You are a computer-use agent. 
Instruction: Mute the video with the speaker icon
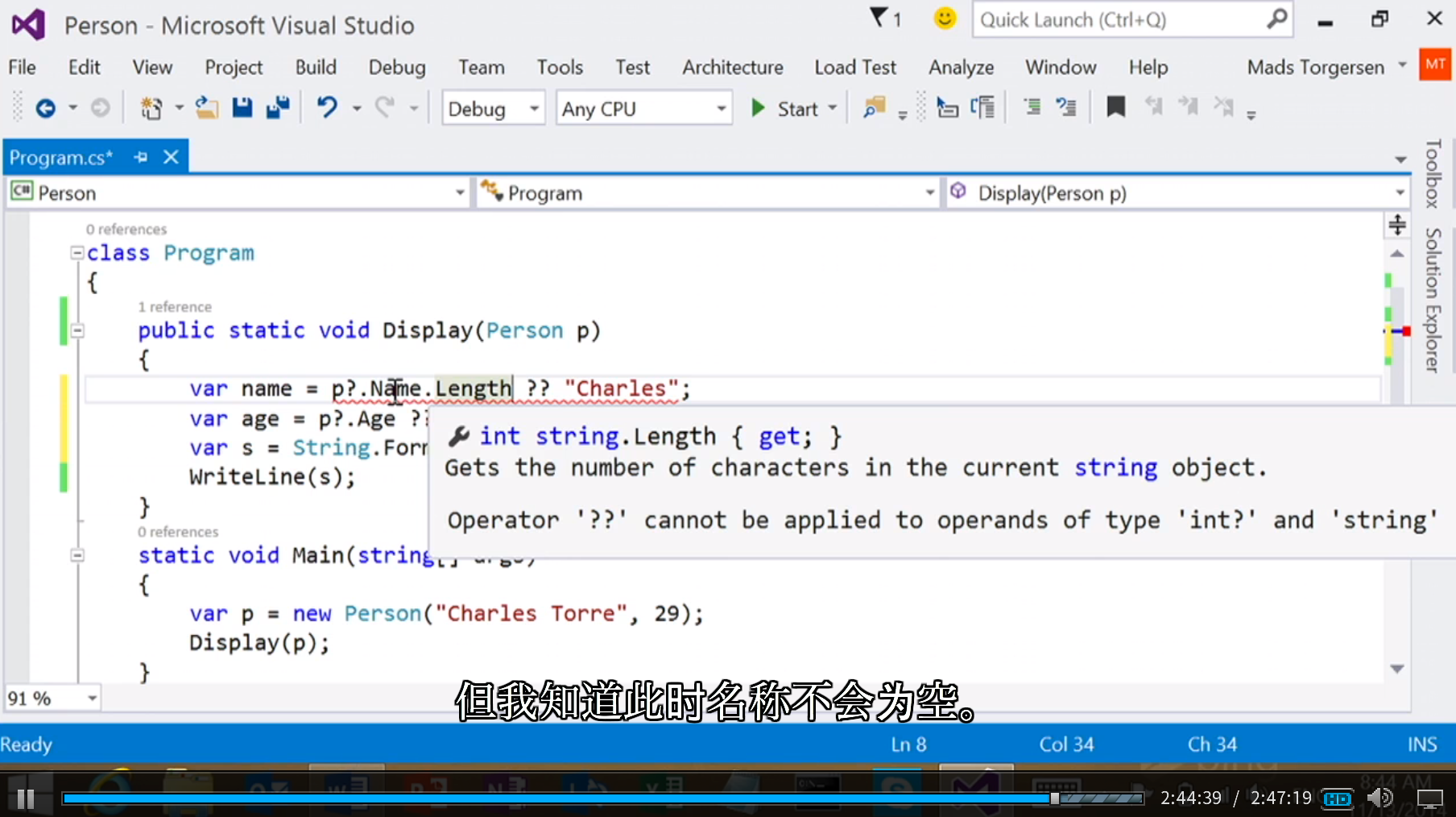click(x=1380, y=798)
